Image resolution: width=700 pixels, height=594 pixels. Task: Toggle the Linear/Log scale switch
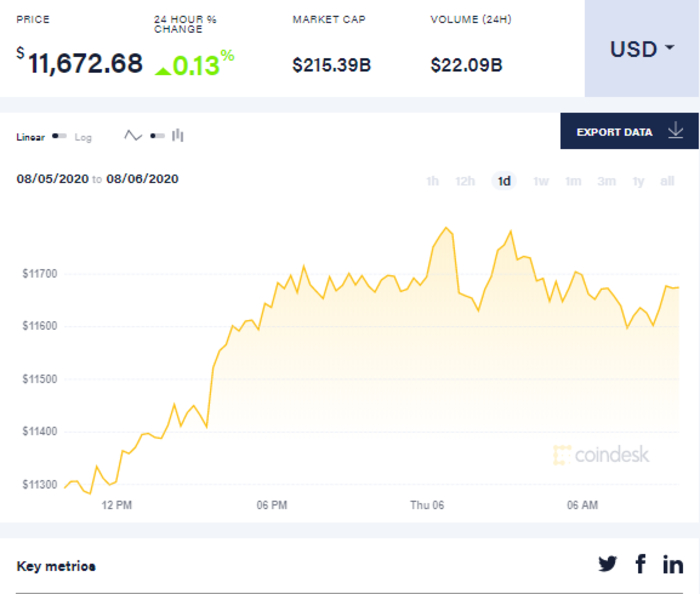tap(60, 137)
